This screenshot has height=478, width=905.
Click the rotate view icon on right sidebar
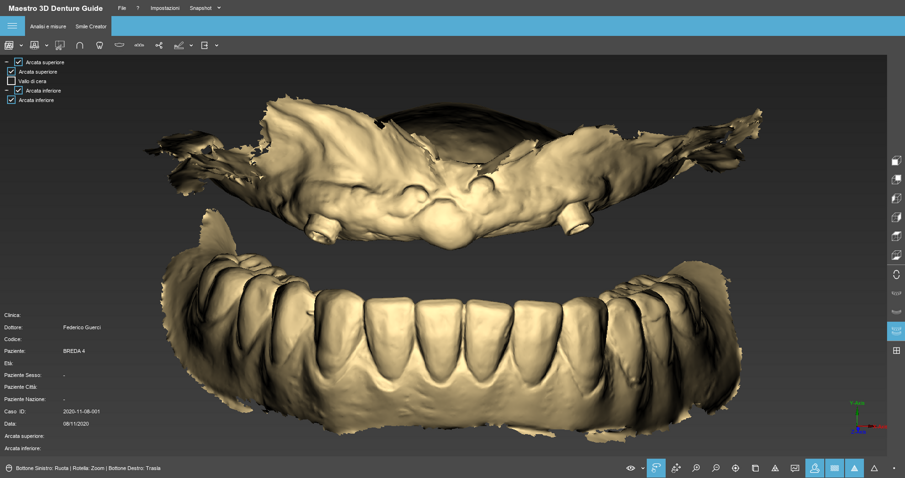pos(896,274)
